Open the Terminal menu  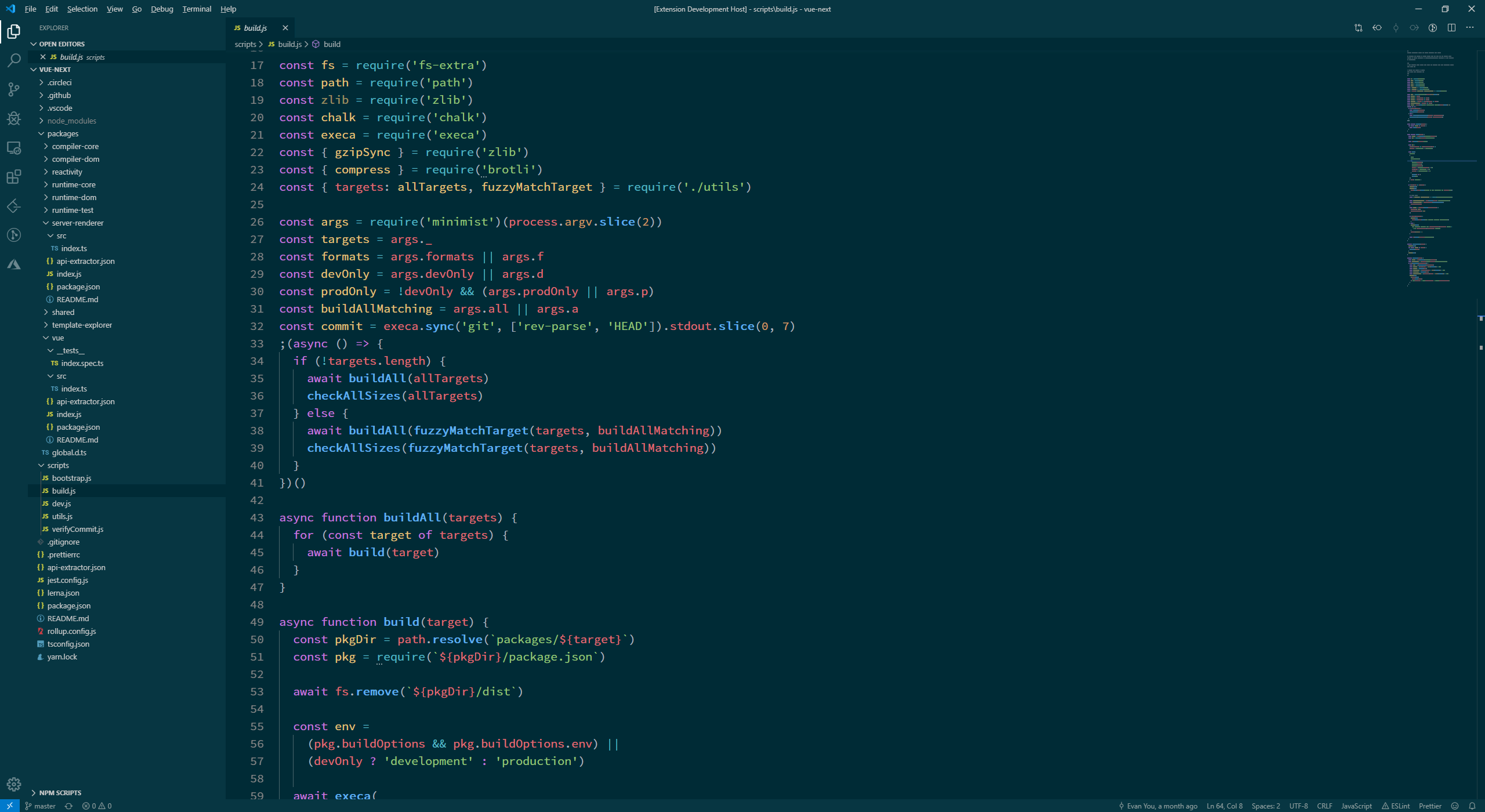pyautogui.click(x=197, y=9)
